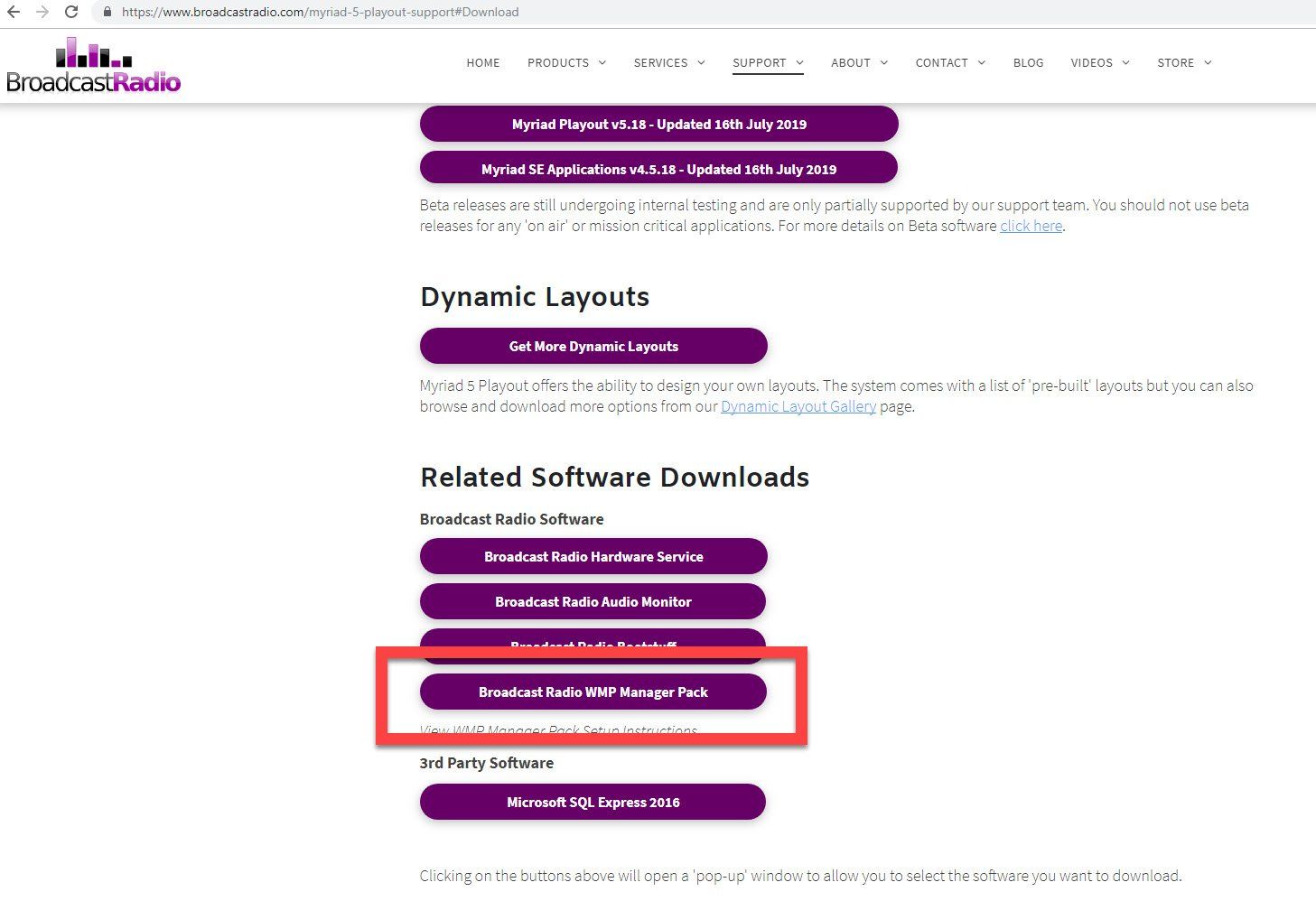The width and height of the screenshot is (1316, 901).
Task: Open the SUPPORT menu
Action: click(x=760, y=62)
